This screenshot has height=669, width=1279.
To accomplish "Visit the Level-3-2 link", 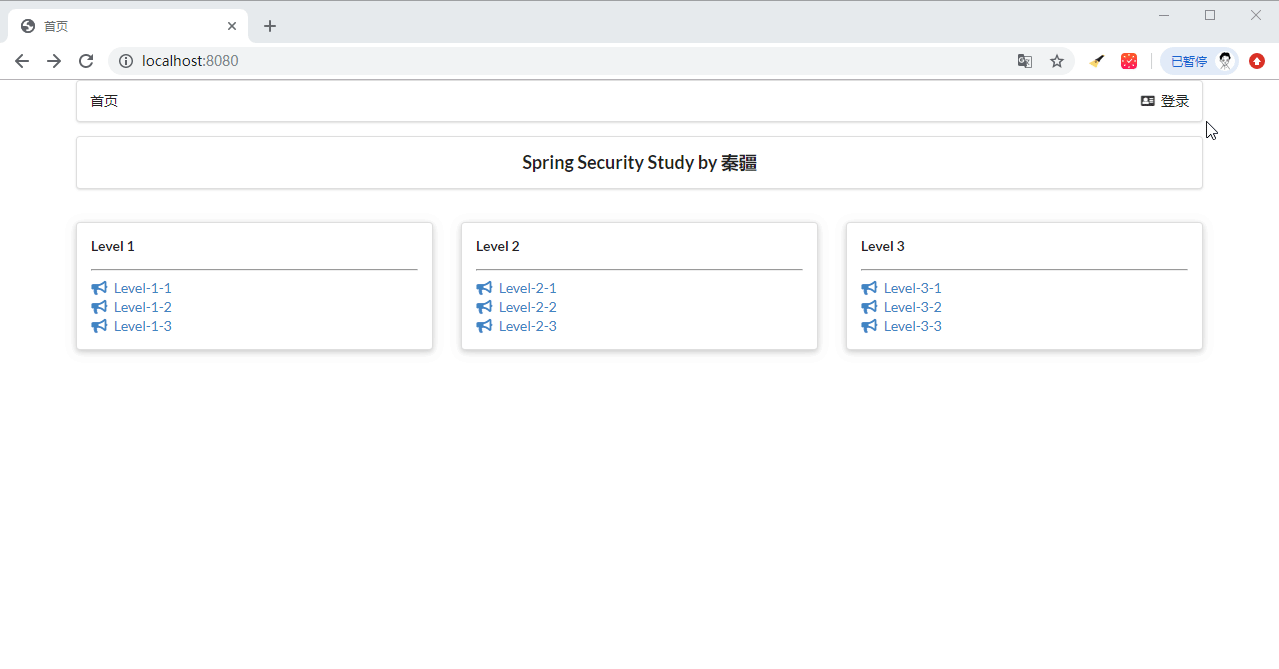I will pos(913,307).
